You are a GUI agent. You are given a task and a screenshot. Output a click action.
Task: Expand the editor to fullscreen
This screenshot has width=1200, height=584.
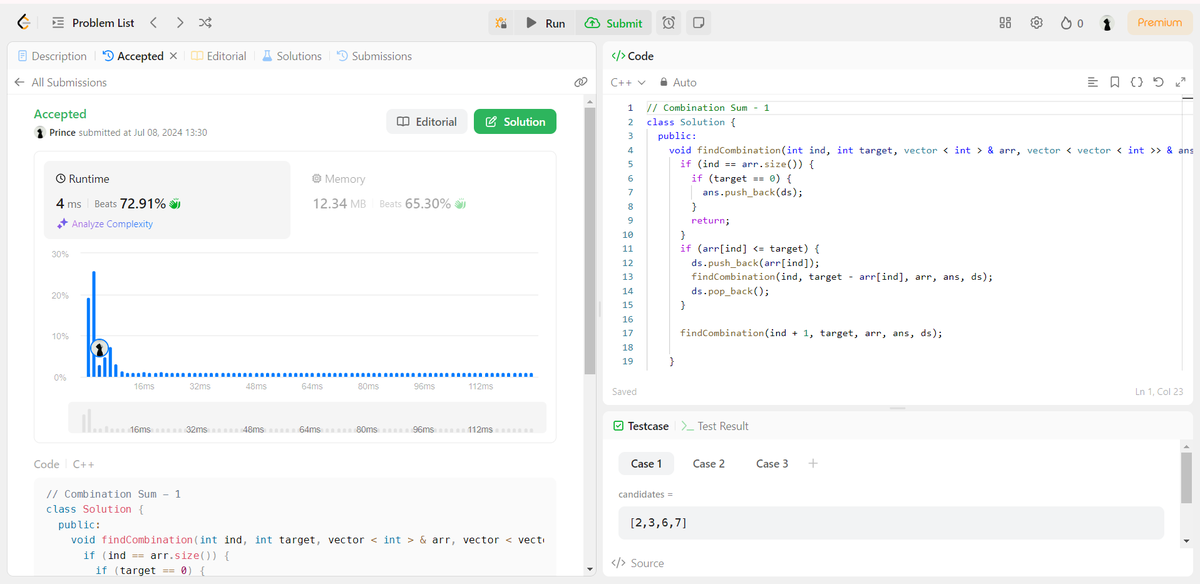coord(1179,82)
